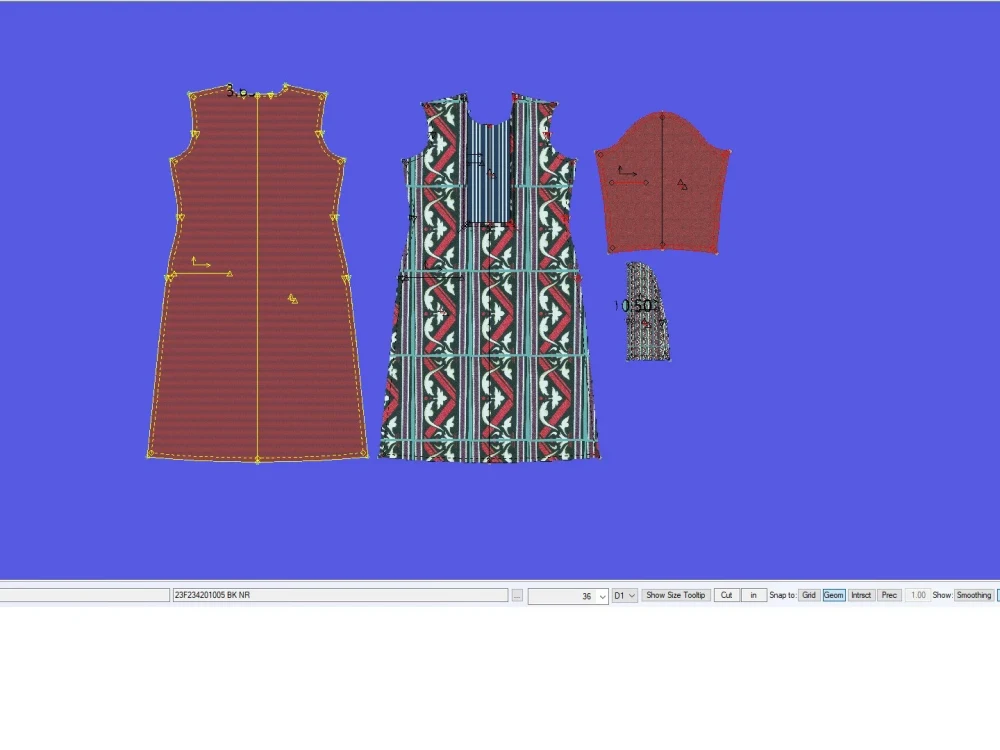The image size is (1000, 750).
Task: Open the Show: Smoothing dropdown
Action: tap(971, 595)
